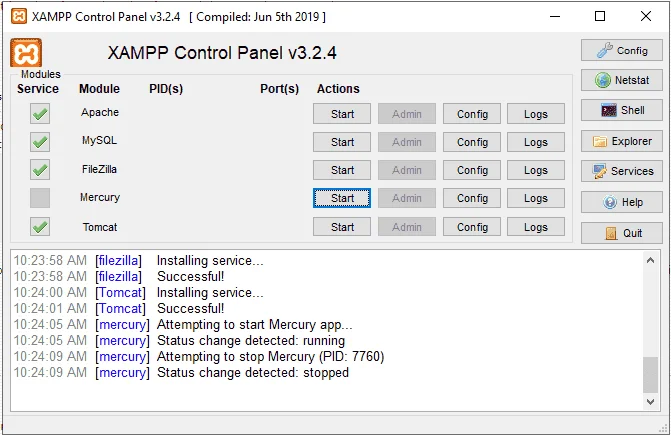
Task: Start the Tomcat module
Action: pyautogui.click(x=342, y=227)
